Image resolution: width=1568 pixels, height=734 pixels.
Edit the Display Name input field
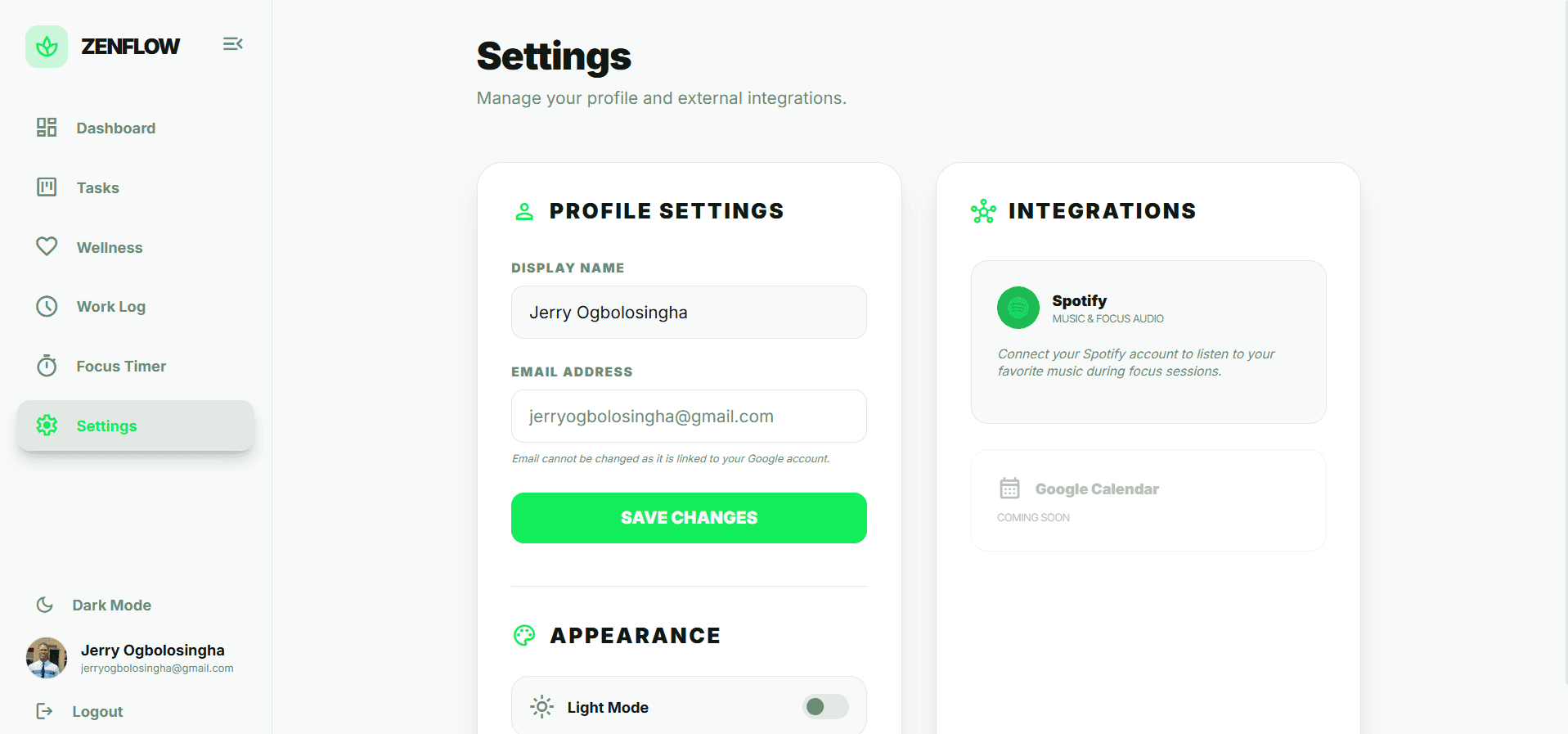click(x=689, y=313)
